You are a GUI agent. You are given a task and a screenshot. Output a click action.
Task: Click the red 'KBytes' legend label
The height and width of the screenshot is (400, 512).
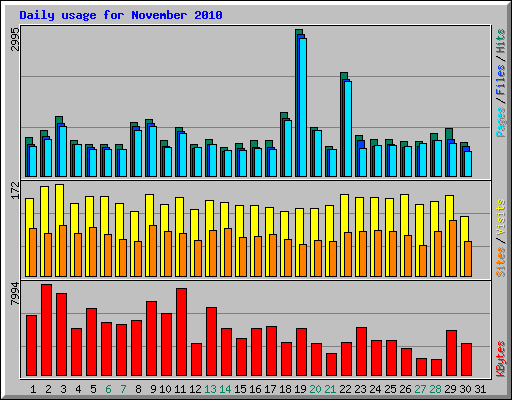tap(500, 359)
